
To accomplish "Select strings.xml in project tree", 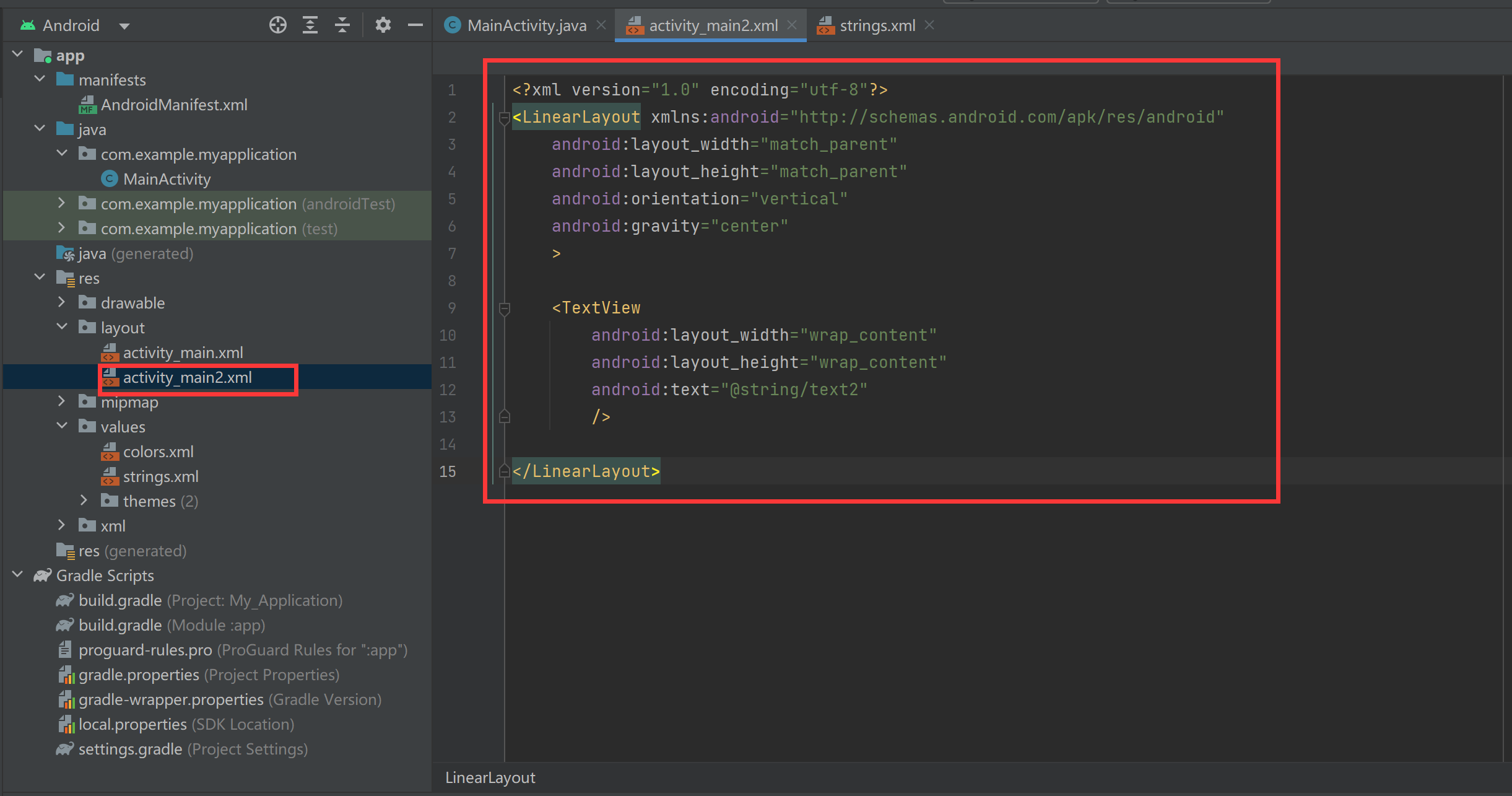I will 160,476.
